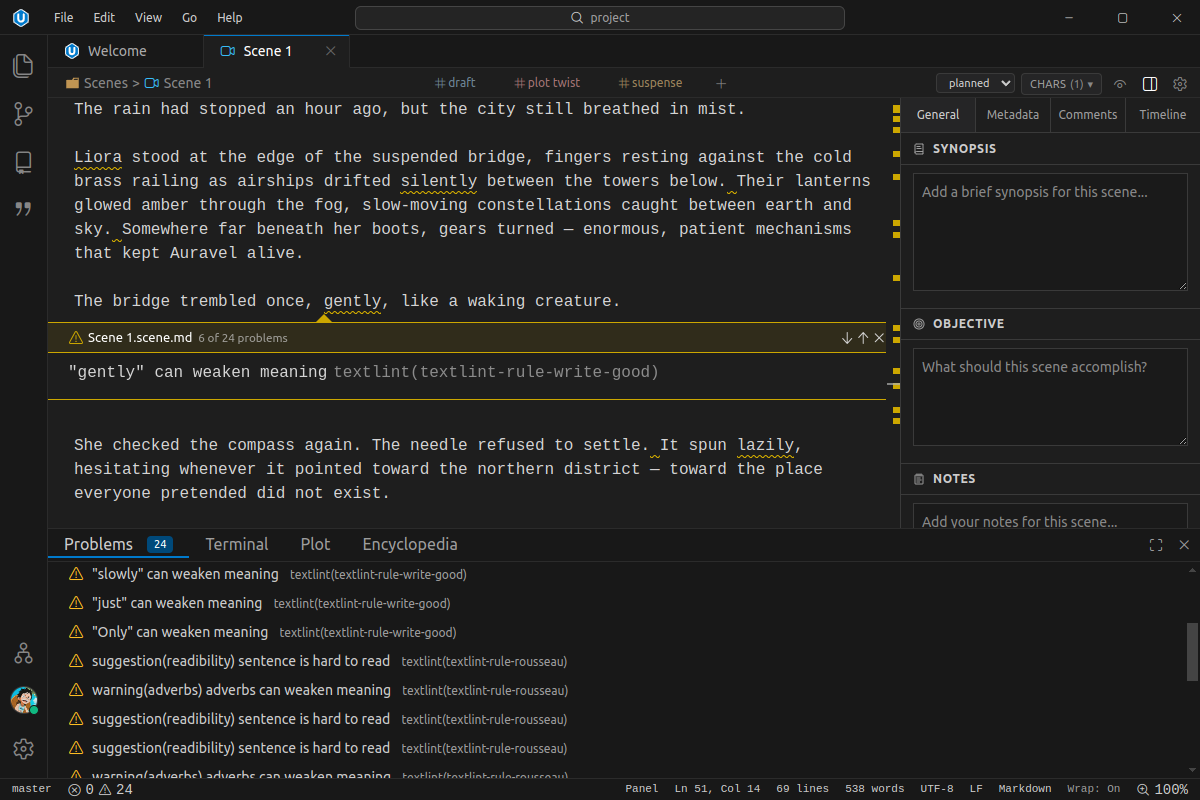Click the quotations icon in the sidebar

tap(22, 208)
